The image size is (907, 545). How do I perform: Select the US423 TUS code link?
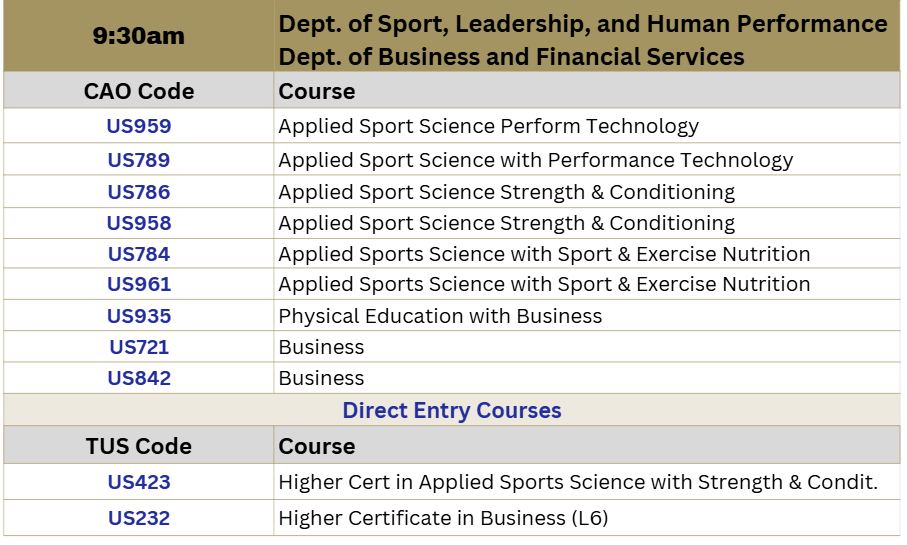(139, 482)
